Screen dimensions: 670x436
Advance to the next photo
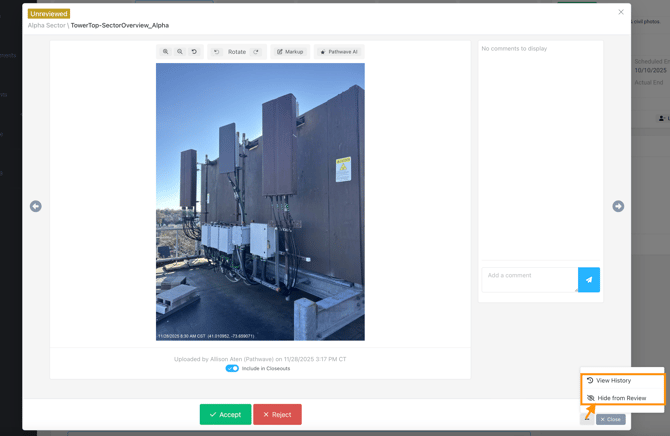coord(618,206)
